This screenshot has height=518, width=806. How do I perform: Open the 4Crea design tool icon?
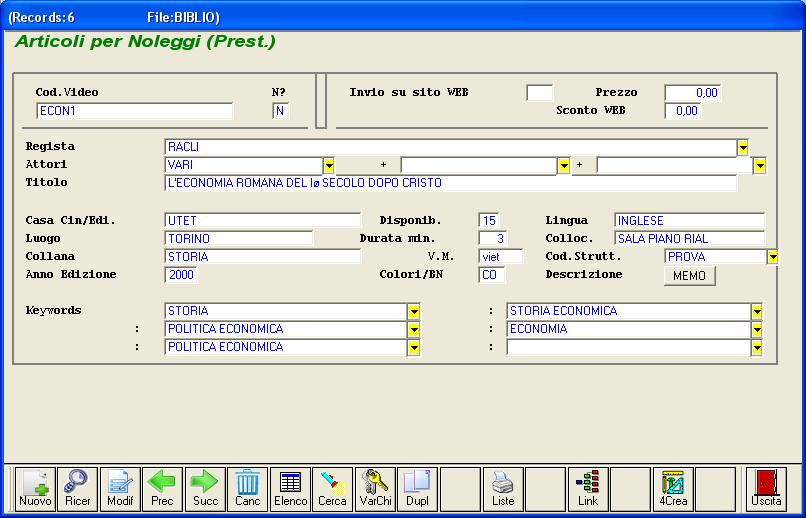tap(673, 490)
